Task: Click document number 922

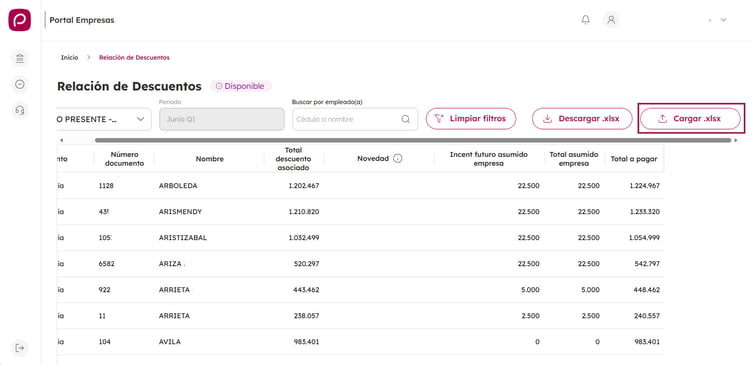Action: point(105,290)
